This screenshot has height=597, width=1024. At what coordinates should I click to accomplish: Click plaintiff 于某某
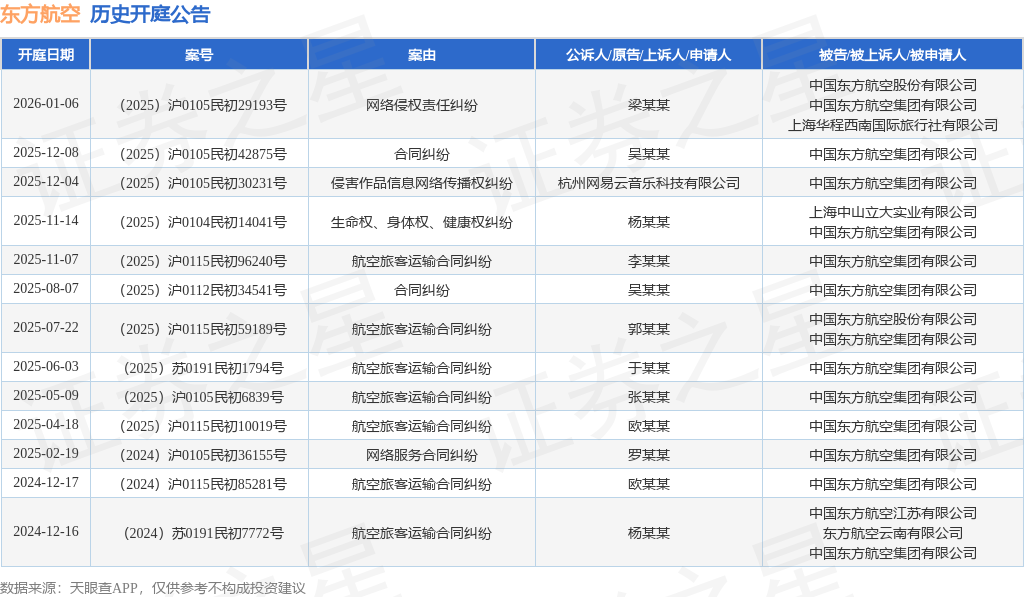coord(648,368)
